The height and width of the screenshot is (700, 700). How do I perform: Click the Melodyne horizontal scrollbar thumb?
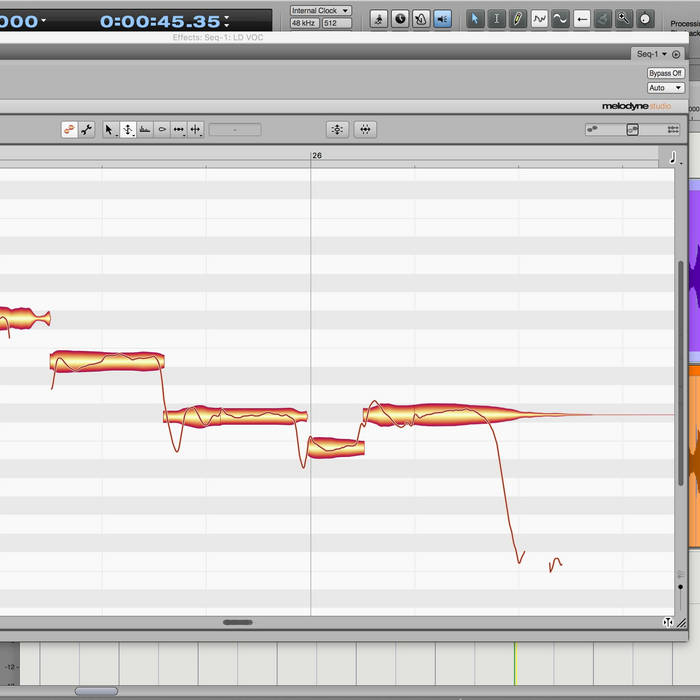238,622
